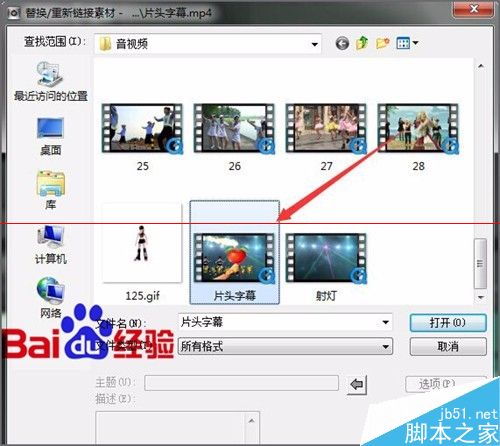Open the view menu icon
500x446 pixels.
407,43
